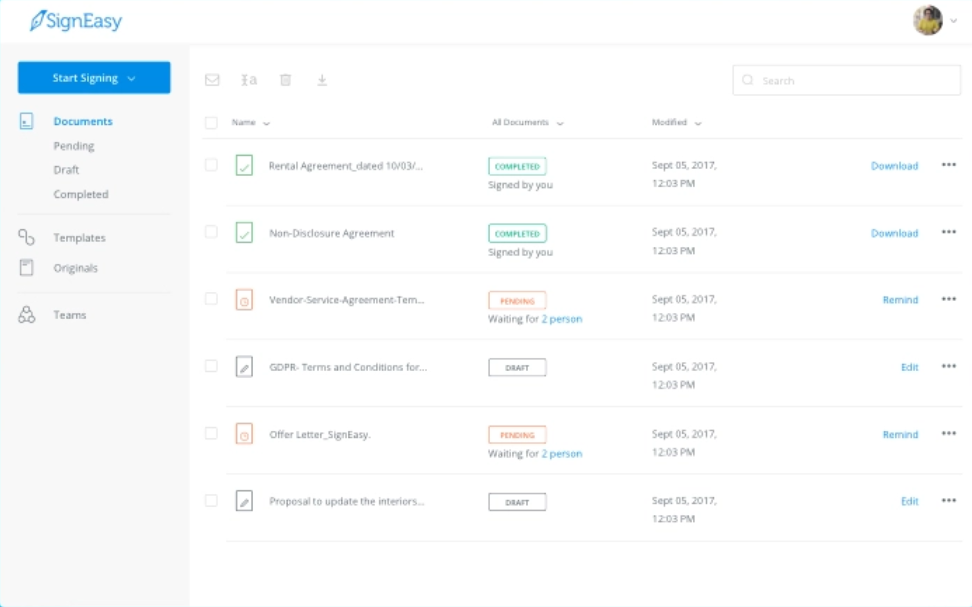This screenshot has width=972, height=607.
Task: Open Teams section
Action: pos(69,315)
